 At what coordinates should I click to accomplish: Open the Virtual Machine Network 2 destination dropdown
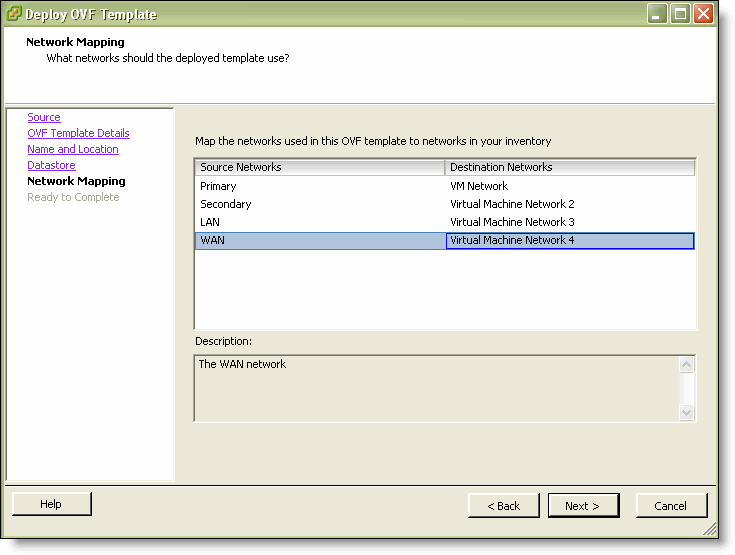click(x=570, y=204)
